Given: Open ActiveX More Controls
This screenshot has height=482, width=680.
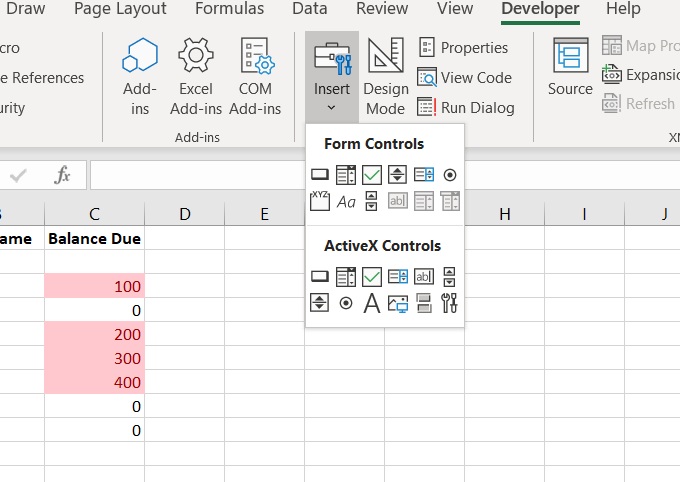Looking at the screenshot, I should 449,303.
